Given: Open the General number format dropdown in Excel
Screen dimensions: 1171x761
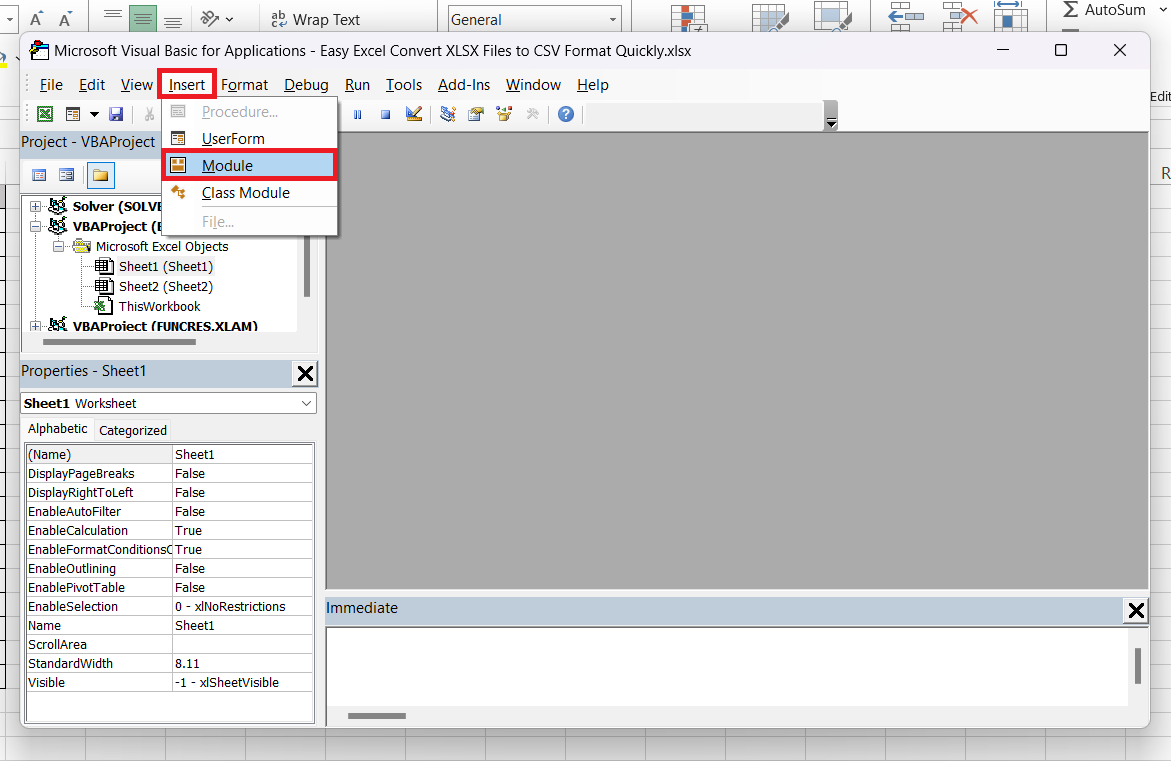Looking at the screenshot, I should pos(612,19).
